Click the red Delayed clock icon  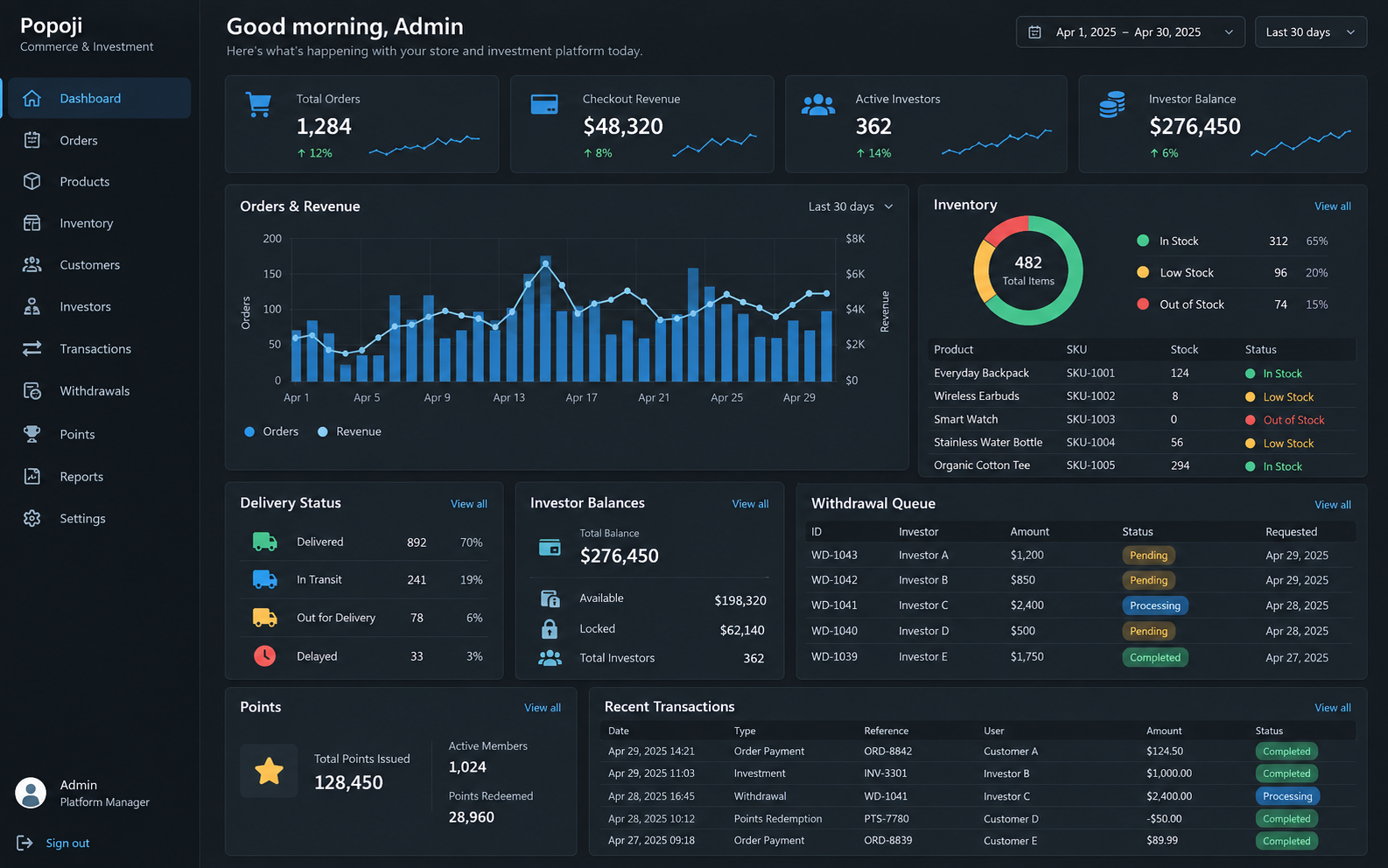coord(264,655)
